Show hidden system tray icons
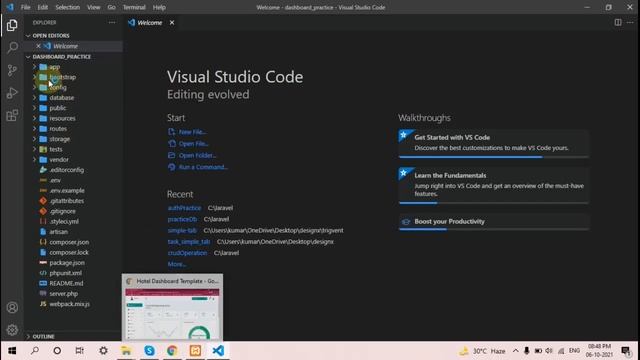 (x=516, y=351)
